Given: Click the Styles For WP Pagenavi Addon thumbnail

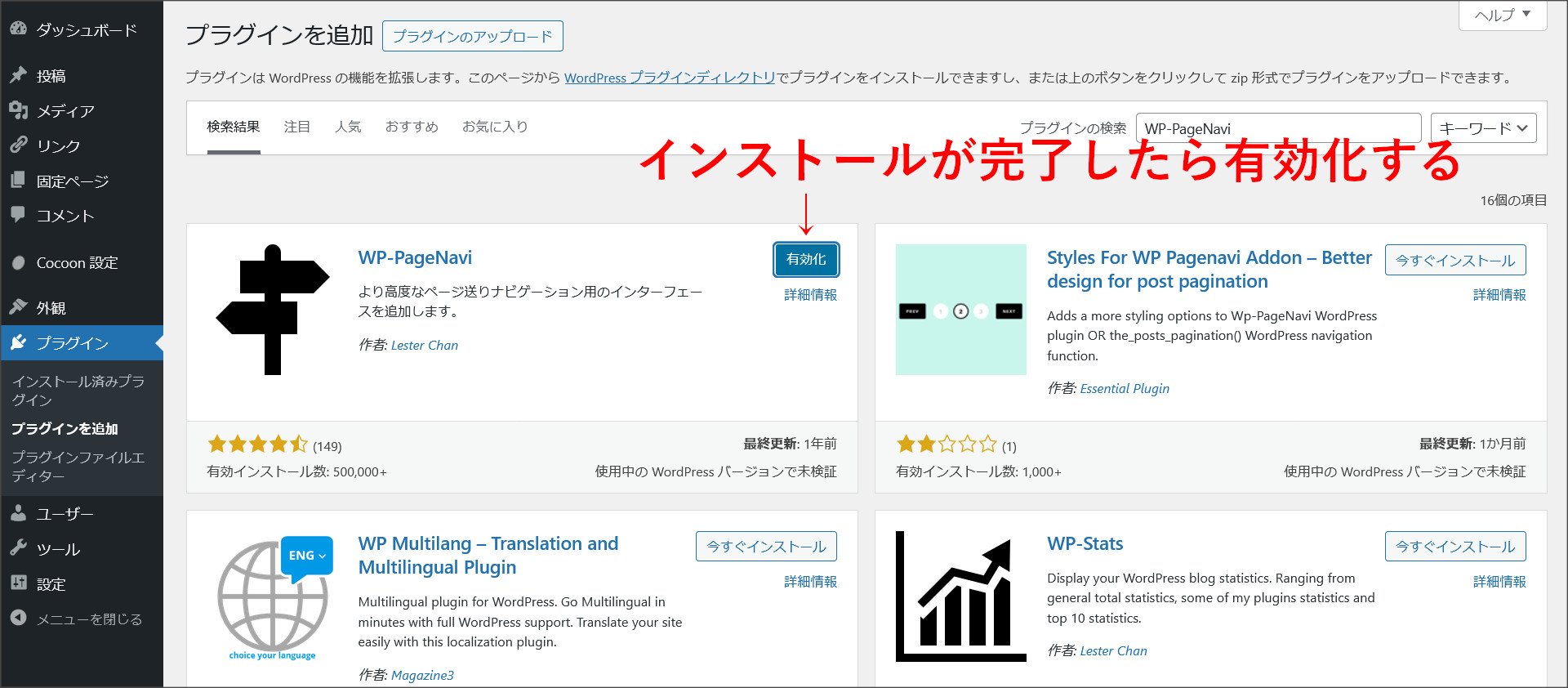Looking at the screenshot, I should point(961,310).
